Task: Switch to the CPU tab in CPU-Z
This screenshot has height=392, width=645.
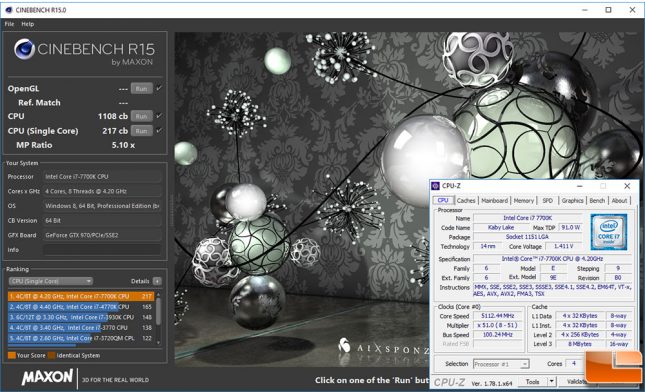Action: (443, 200)
